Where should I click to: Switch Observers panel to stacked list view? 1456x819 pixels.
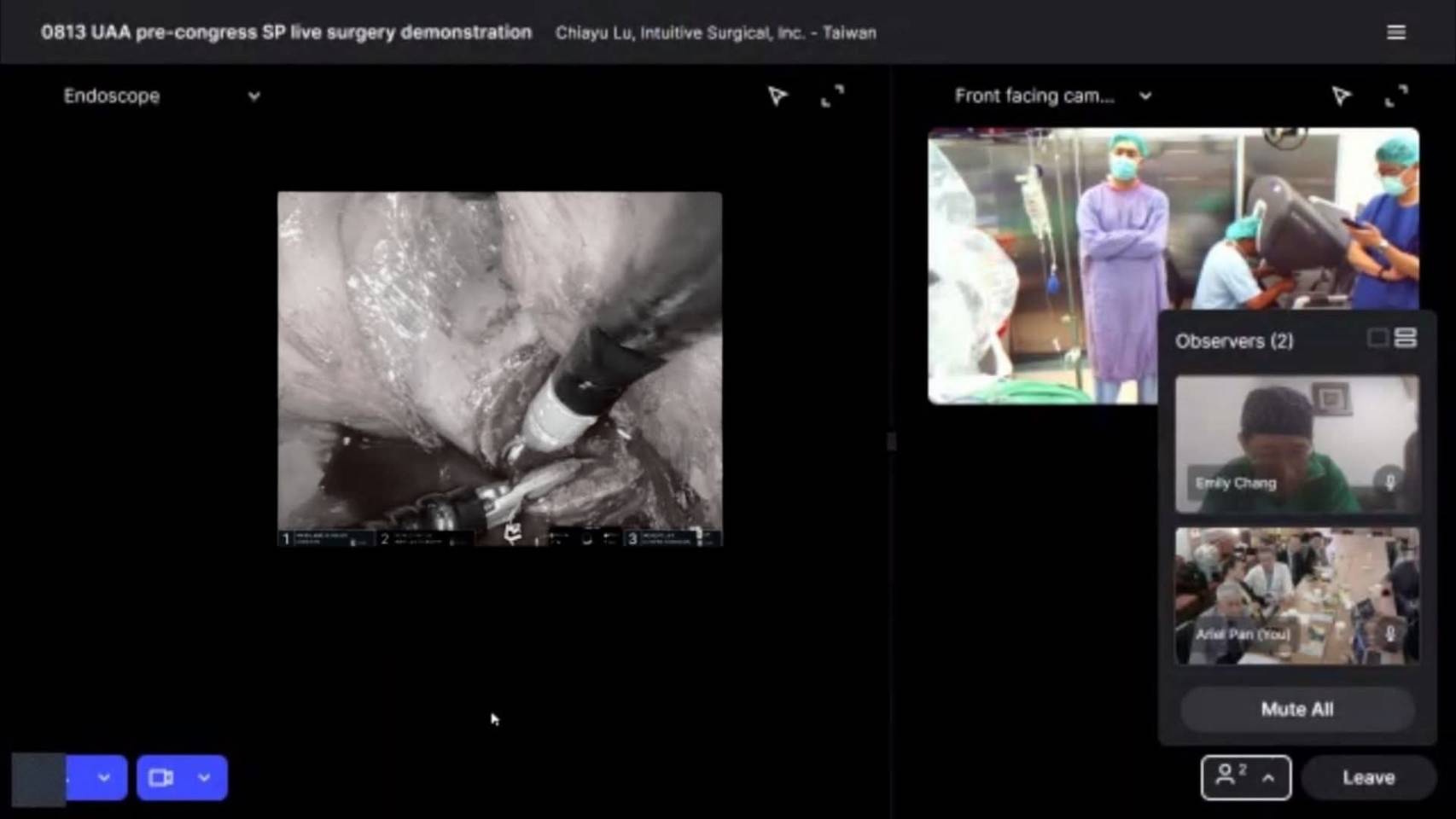(x=1405, y=339)
